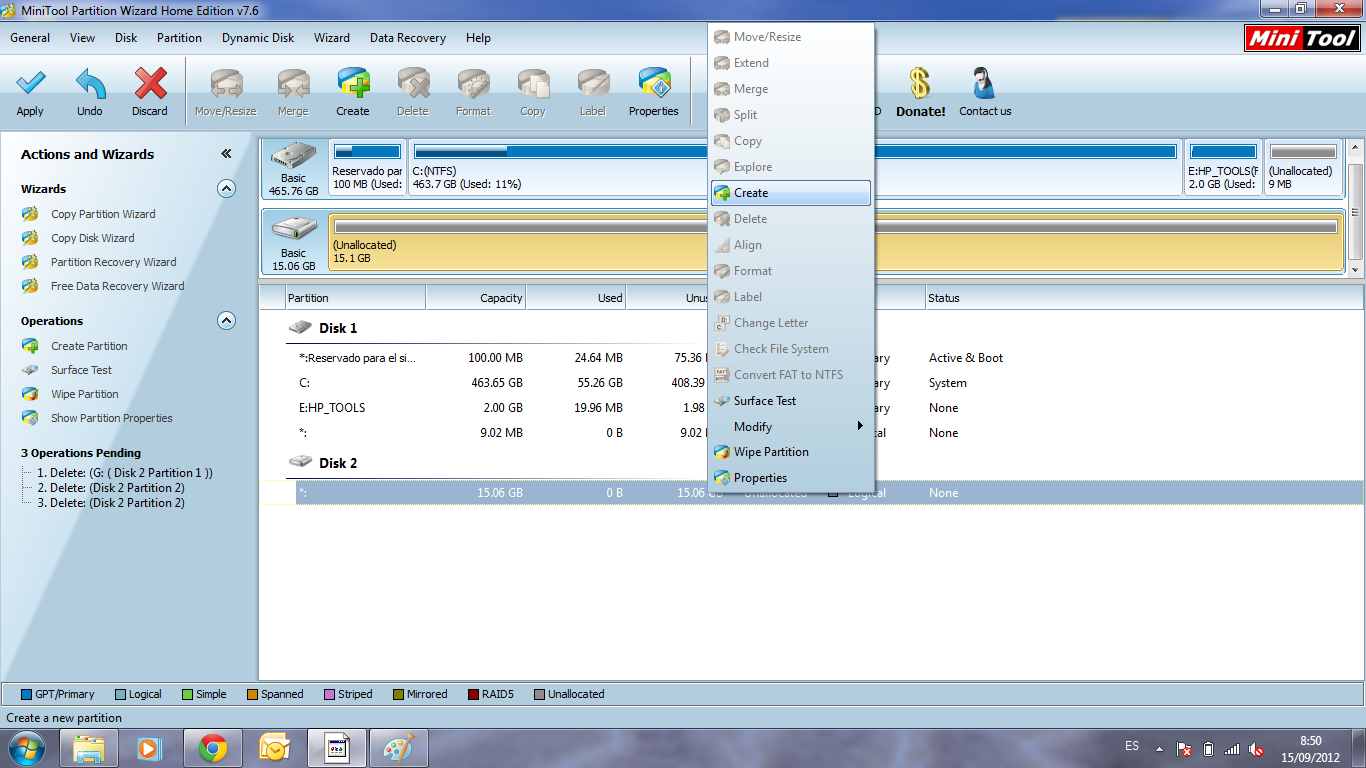Open Google Chrome from the taskbar

(x=212, y=748)
